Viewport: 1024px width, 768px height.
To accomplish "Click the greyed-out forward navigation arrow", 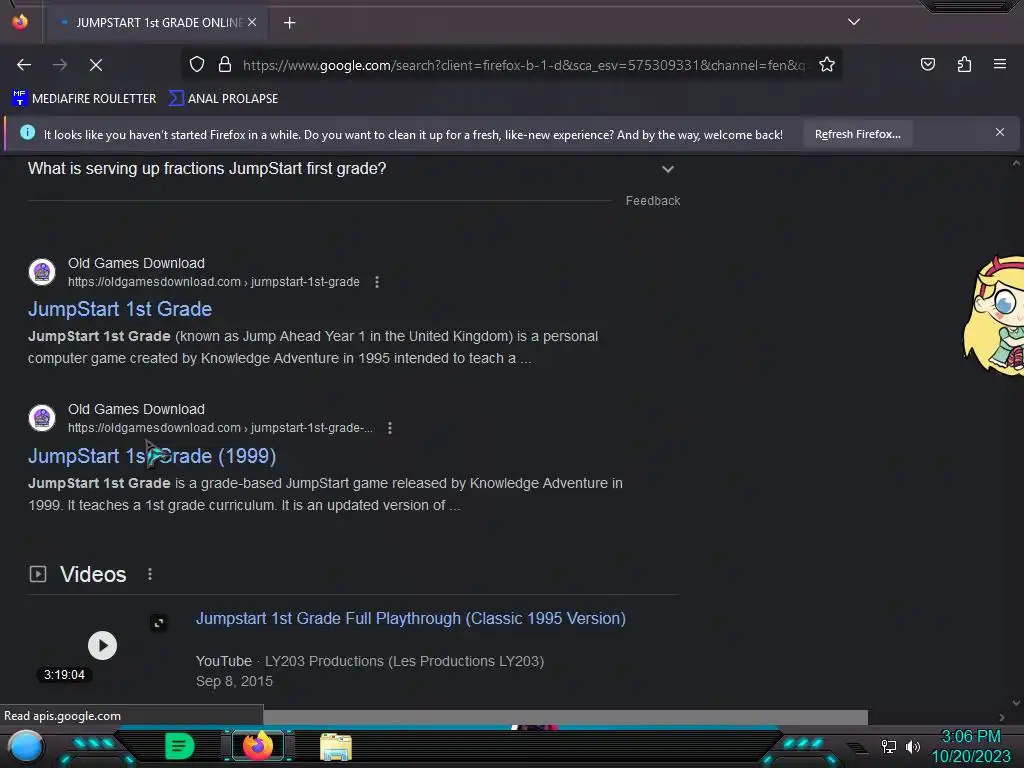I will pyautogui.click(x=60, y=65).
